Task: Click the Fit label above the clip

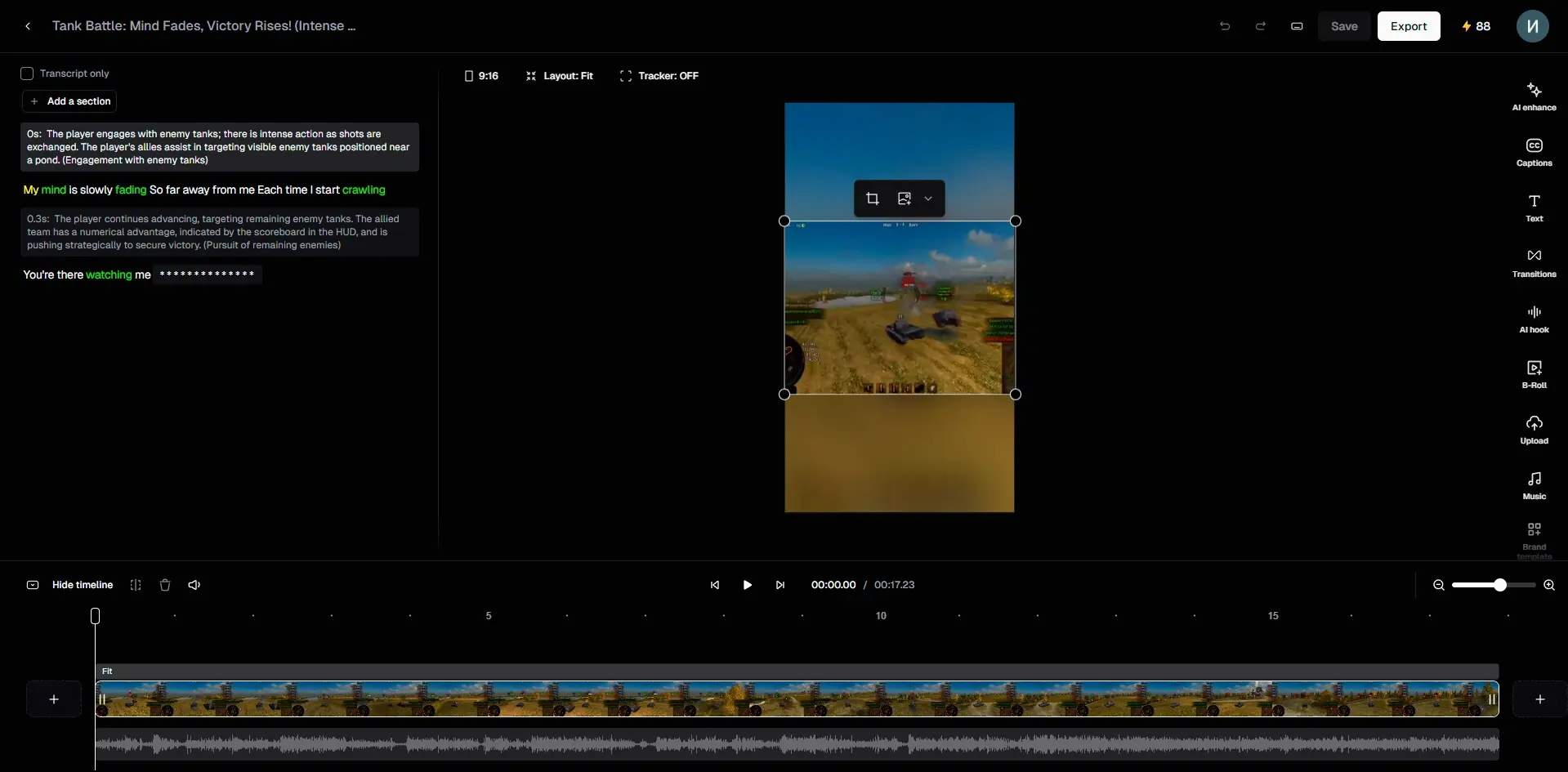Action: click(107, 672)
